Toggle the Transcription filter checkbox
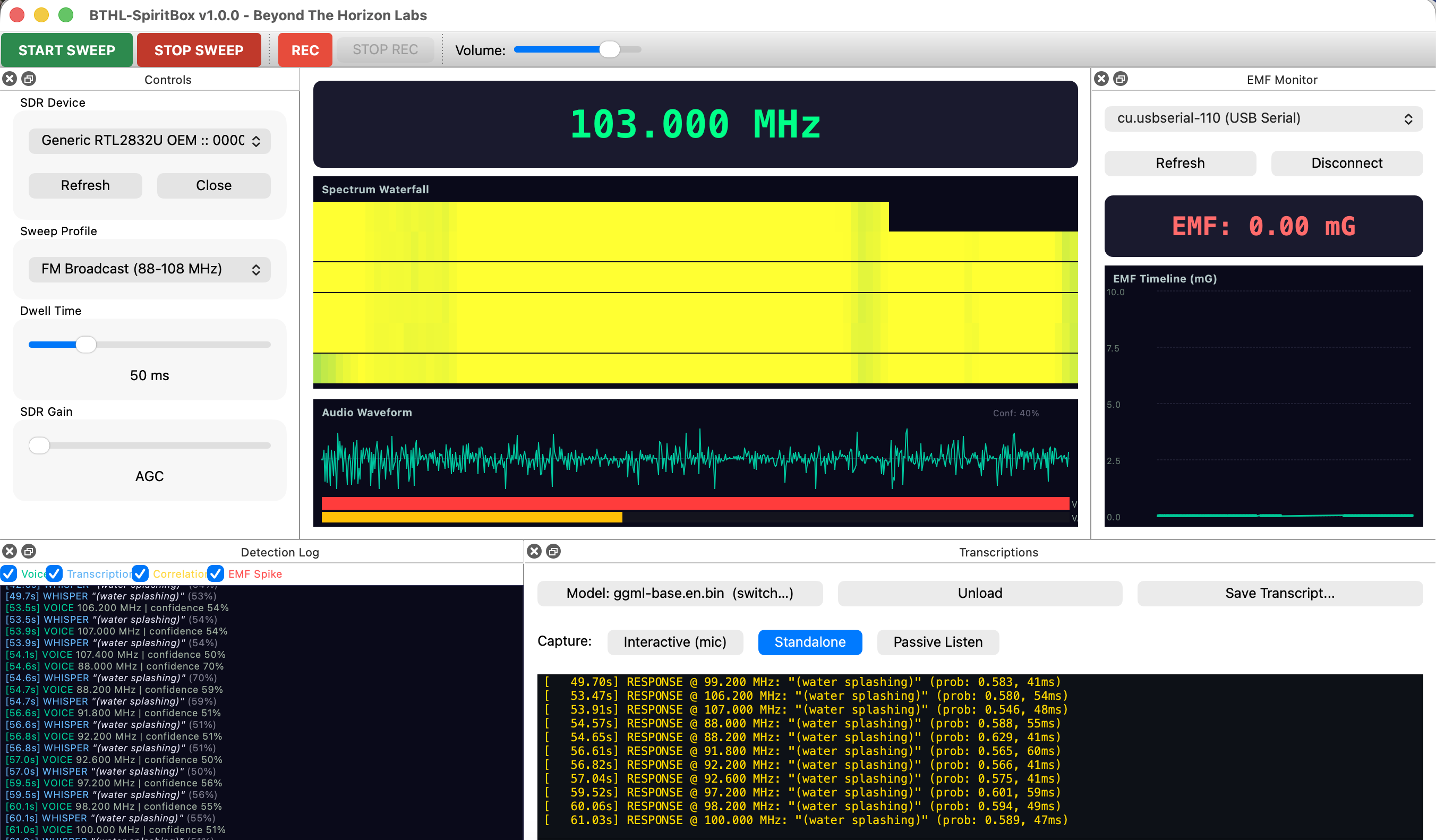 [x=54, y=573]
